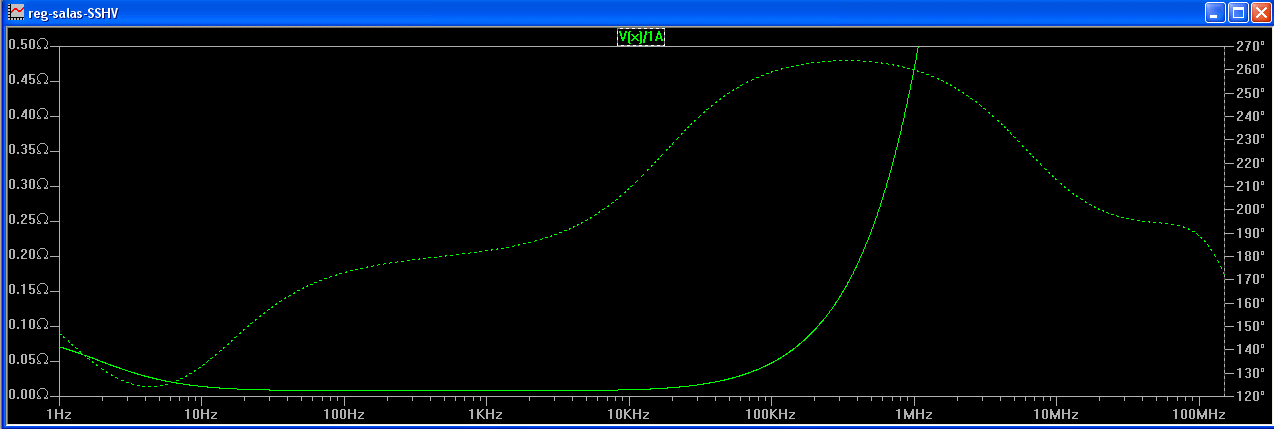Click the 0.40Ω left axis label
This screenshot has height=429, width=1274.
28,115
